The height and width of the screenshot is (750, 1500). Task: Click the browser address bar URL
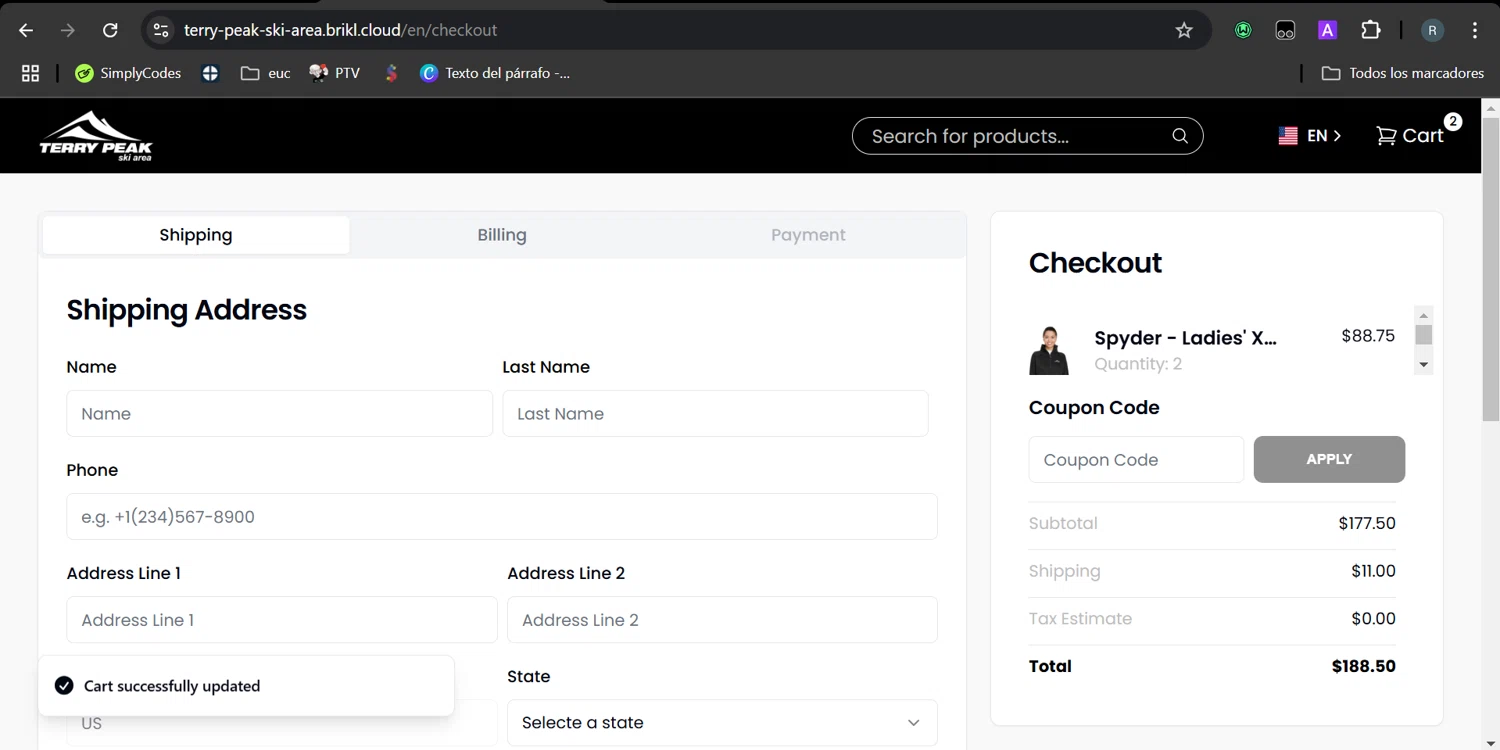click(340, 30)
